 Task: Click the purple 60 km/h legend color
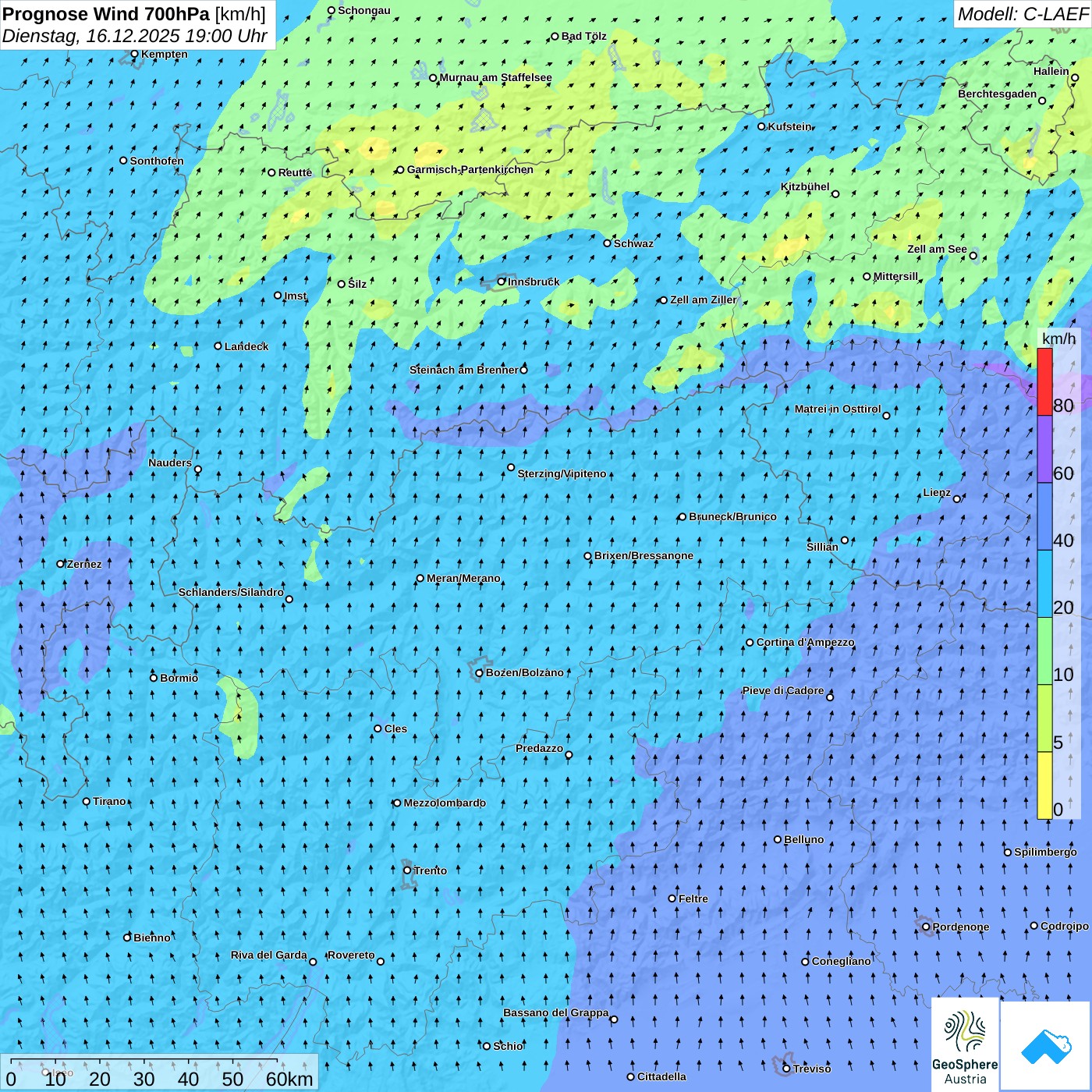1044,449
